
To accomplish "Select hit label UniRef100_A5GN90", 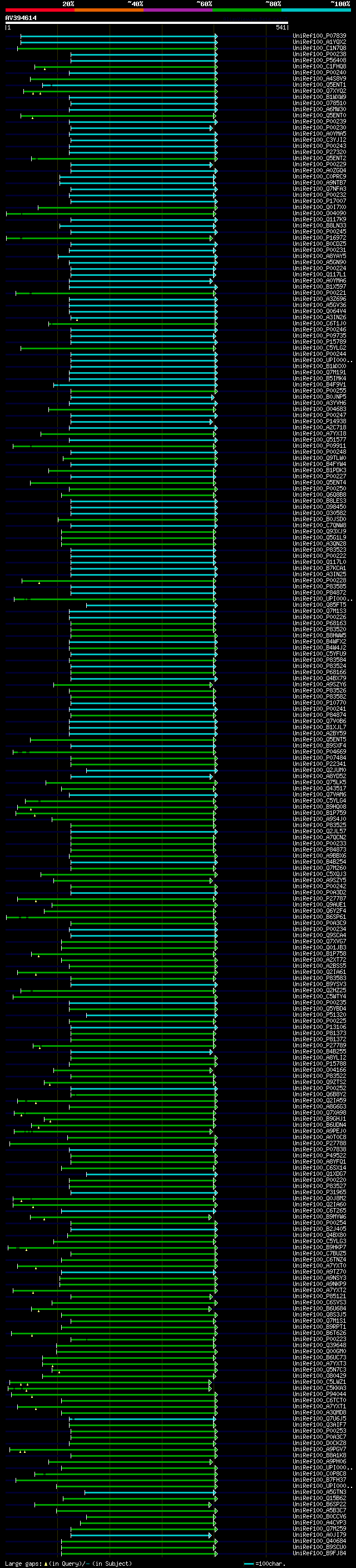I will pyautogui.click(x=319, y=263).
